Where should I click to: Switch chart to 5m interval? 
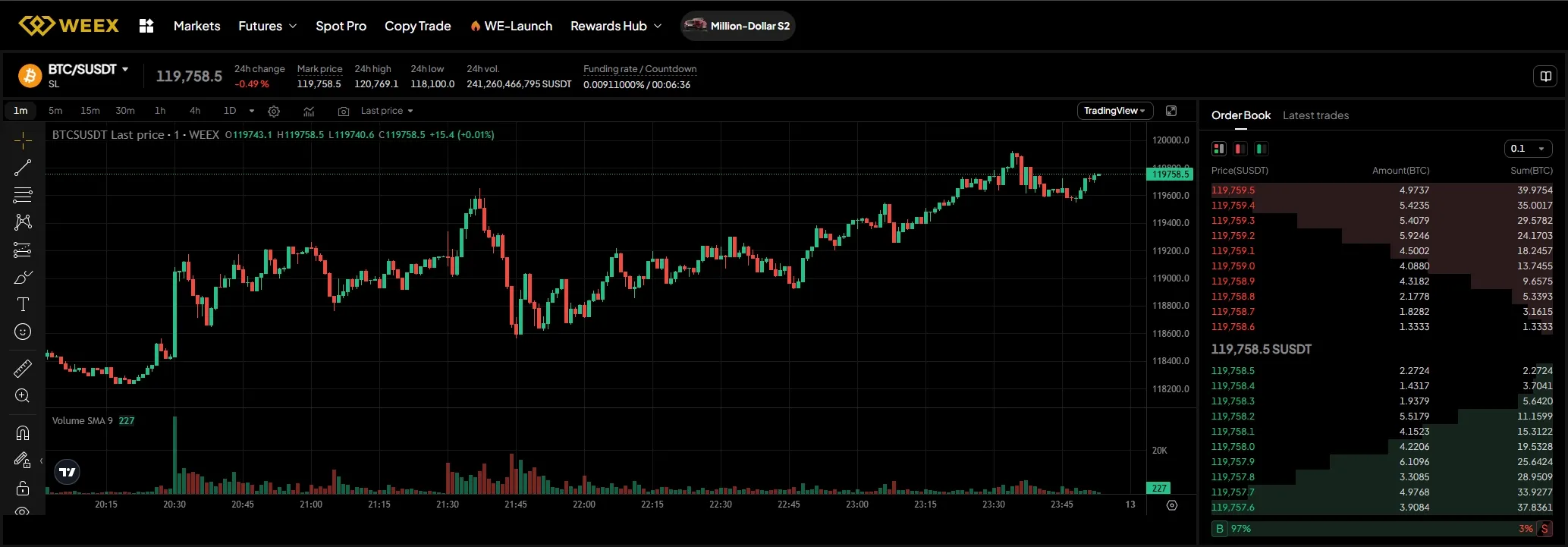[55, 111]
